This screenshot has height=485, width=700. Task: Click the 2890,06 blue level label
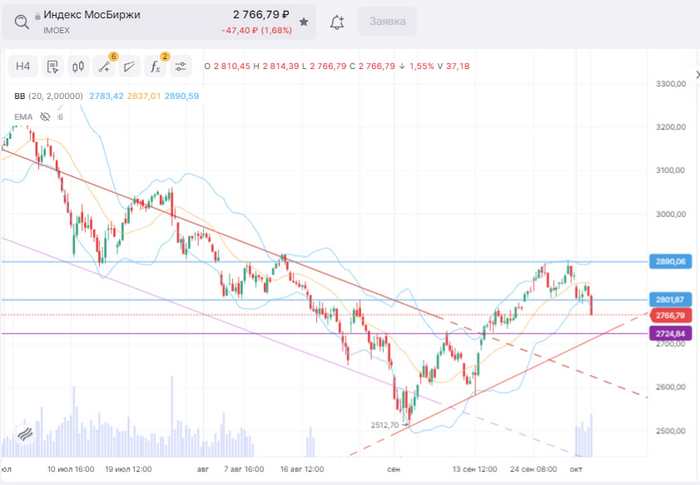coord(672,262)
